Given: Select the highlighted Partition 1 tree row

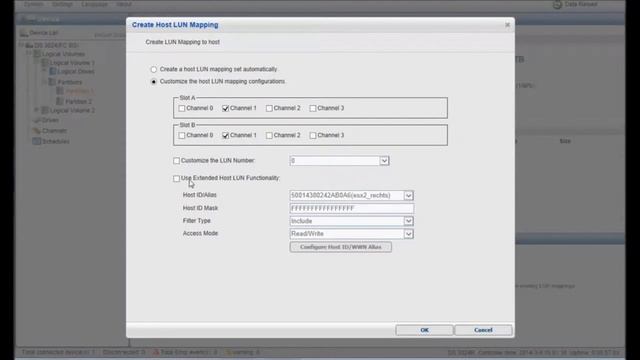Looking at the screenshot, I should (75, 91).
